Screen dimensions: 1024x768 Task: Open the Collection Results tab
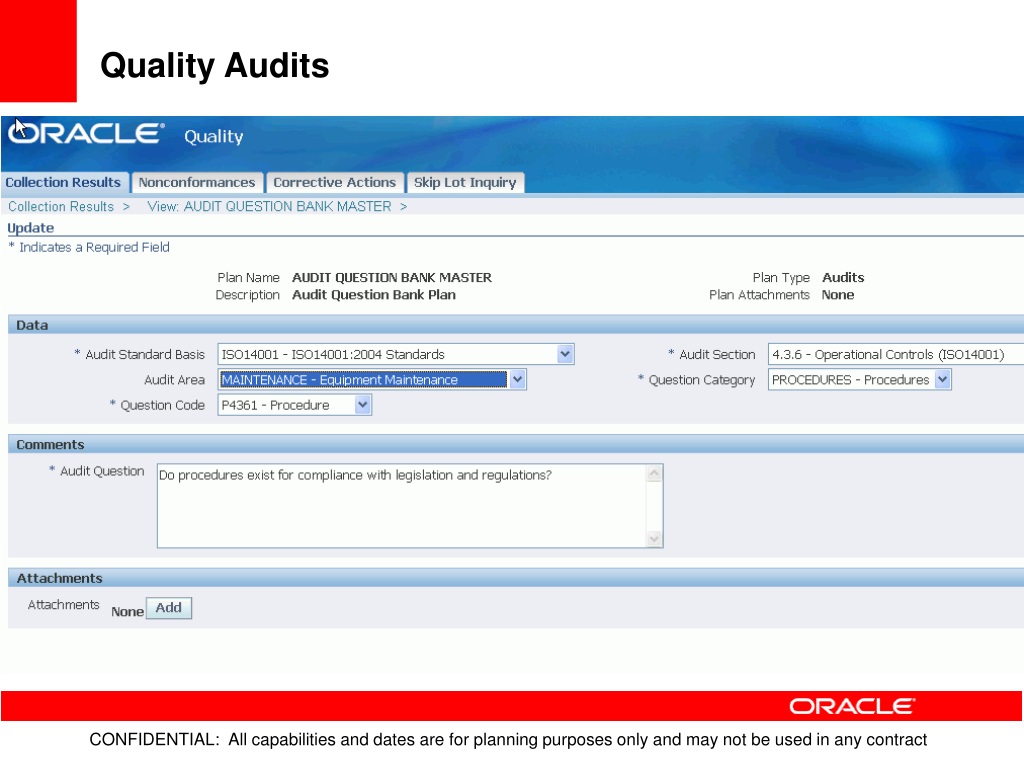(63, 182)
